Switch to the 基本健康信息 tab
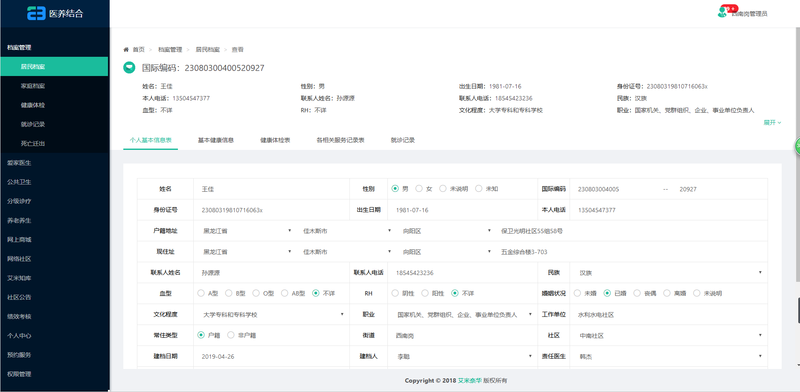800x392 pixels. (x=216, y=140)
